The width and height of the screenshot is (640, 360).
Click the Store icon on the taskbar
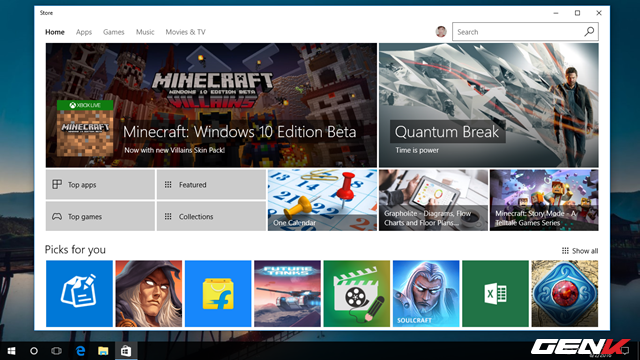[126, 351]
